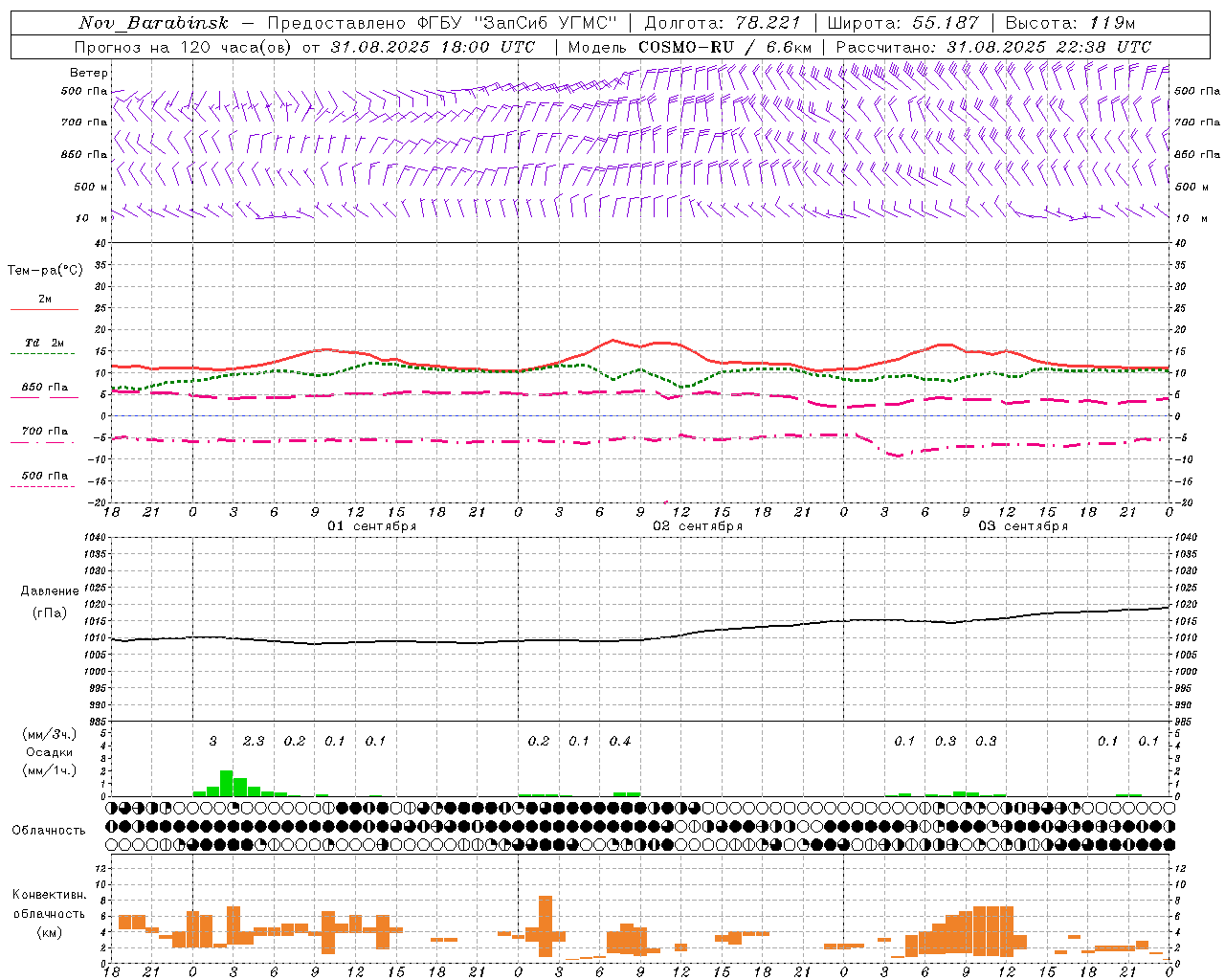Select the 500 м wind level label on left
This screenshot has width=1225, height=980.
pos(91,187)
